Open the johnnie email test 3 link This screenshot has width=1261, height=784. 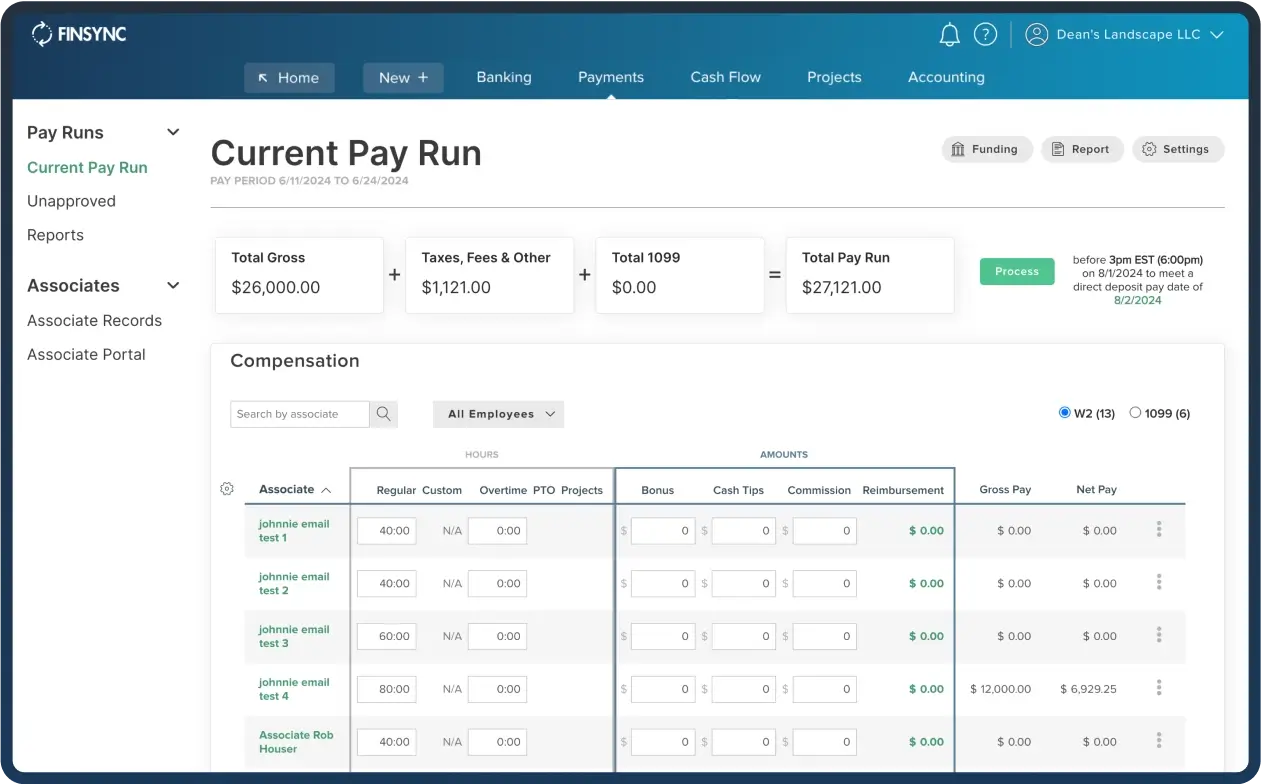click(293, 636)
